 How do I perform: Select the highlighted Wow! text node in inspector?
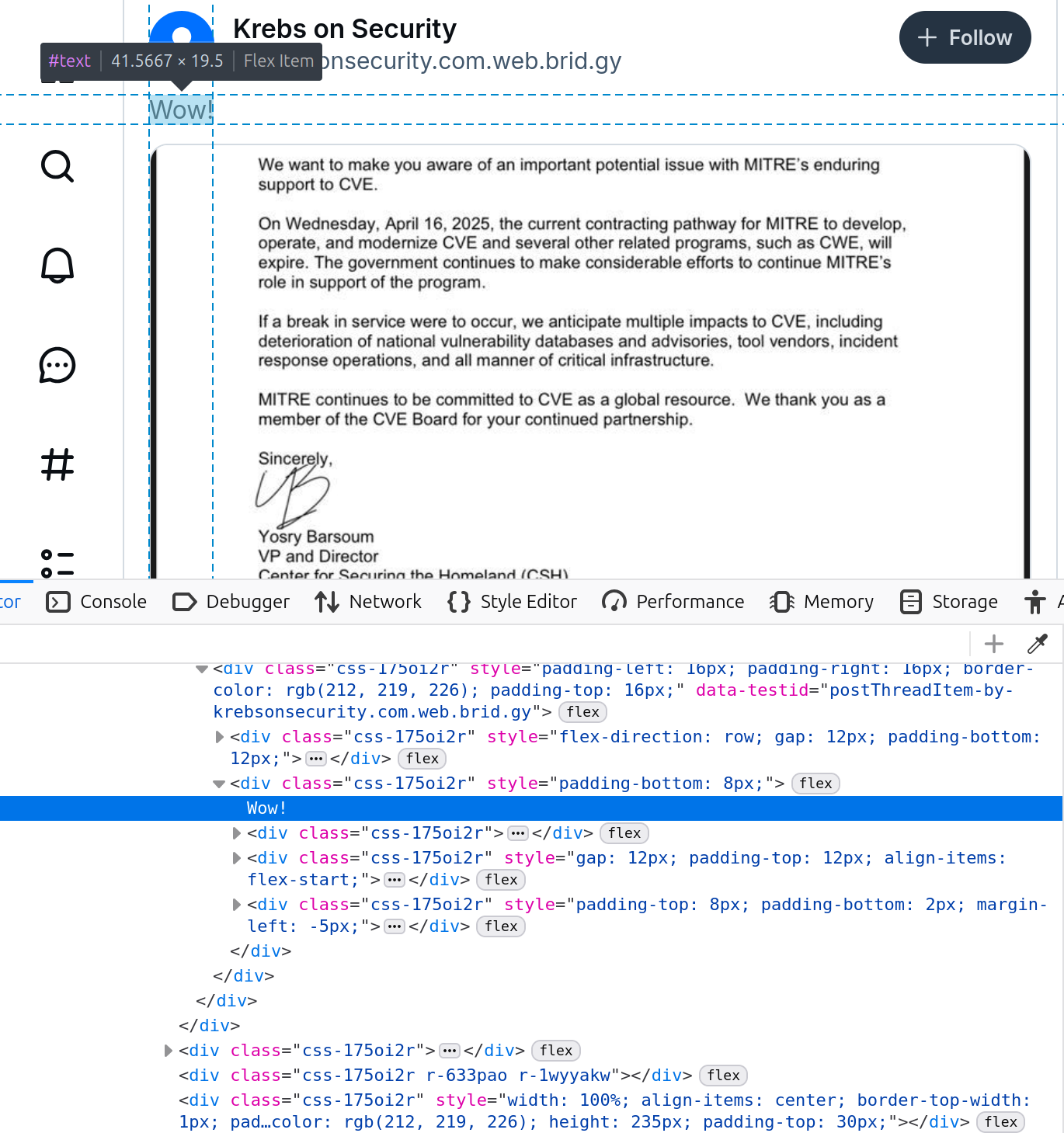click(x=266, y=808)
